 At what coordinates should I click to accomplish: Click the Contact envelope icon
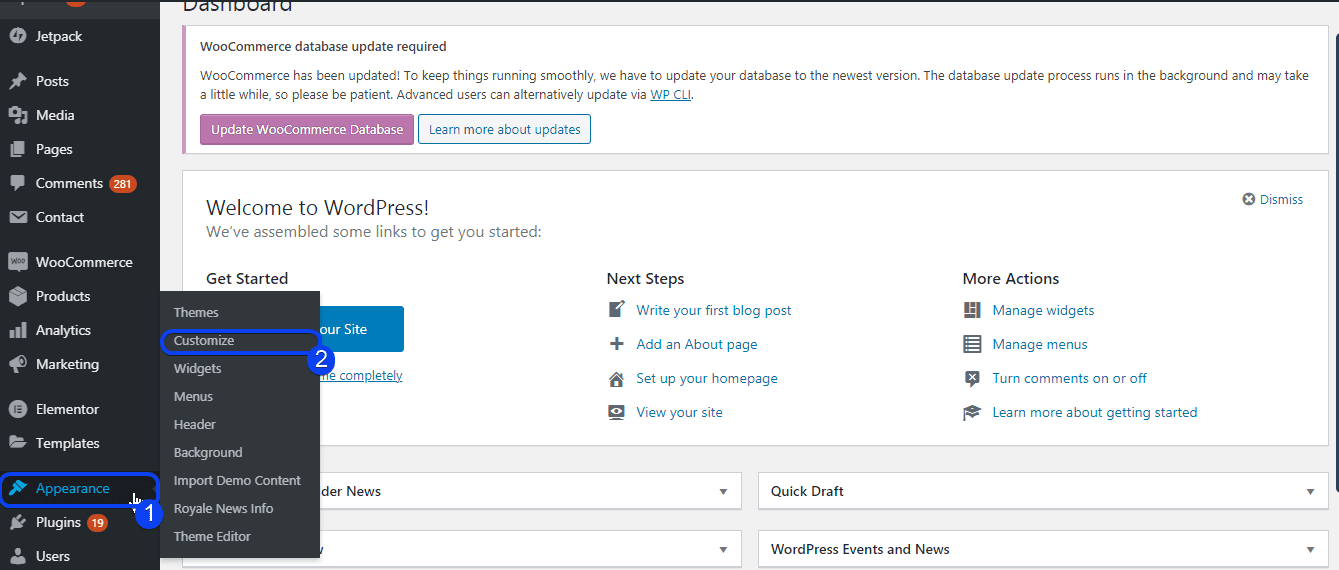click(x=17, y=217)
